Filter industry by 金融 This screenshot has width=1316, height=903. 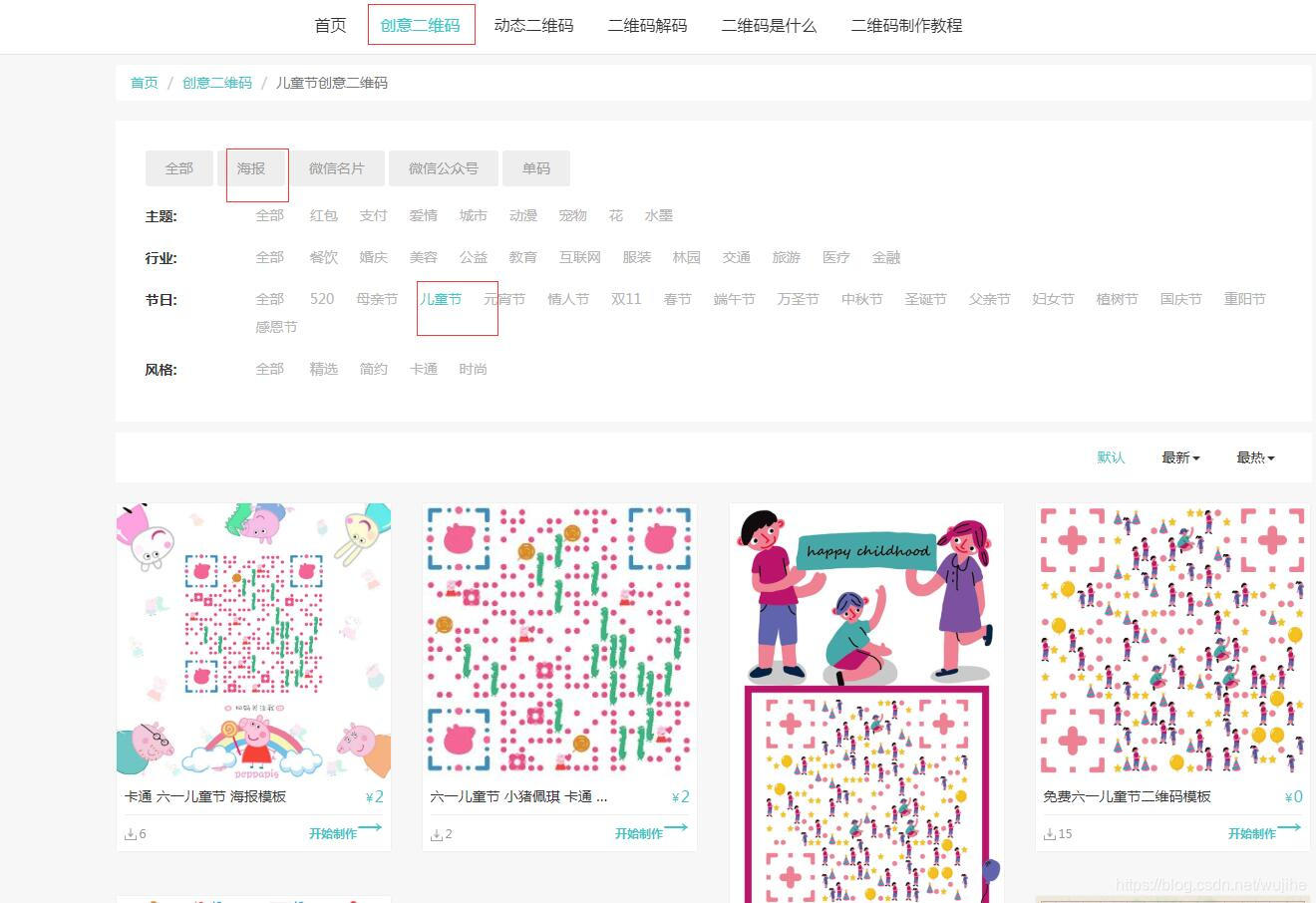(x=886, y=257)
